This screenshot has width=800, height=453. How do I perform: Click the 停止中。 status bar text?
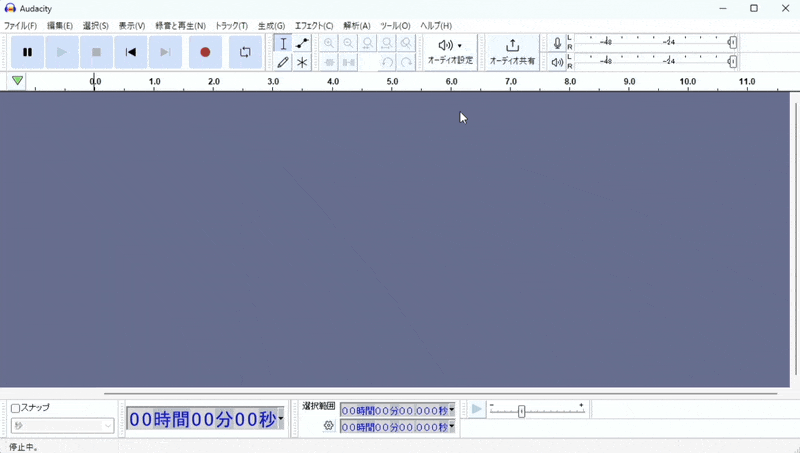pyautogui.click(x=23, y=447)
